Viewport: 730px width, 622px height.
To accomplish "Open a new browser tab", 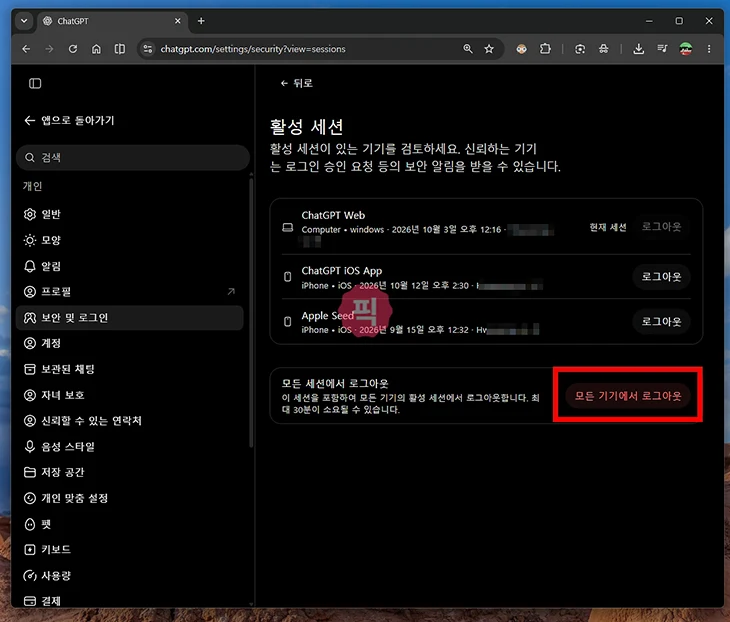I will click(201, 21).
